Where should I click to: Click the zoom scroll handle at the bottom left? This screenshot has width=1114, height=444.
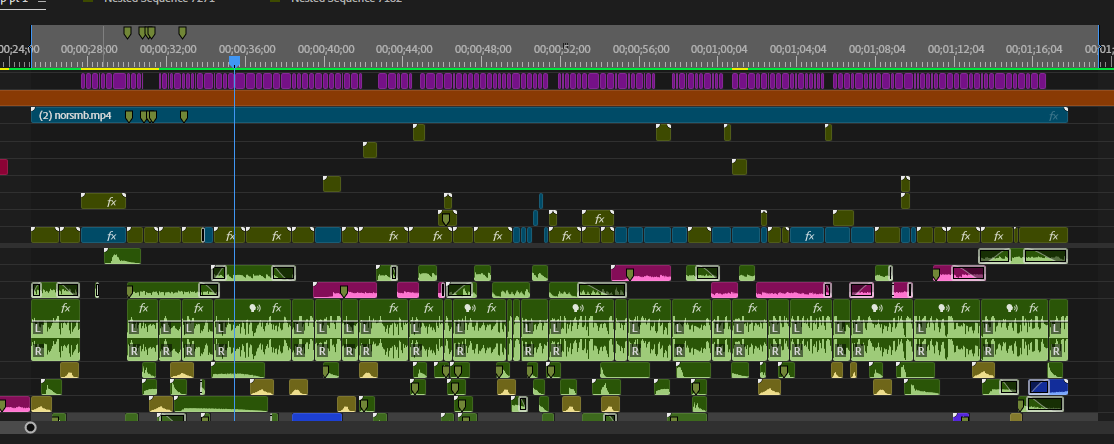point(30,427)
